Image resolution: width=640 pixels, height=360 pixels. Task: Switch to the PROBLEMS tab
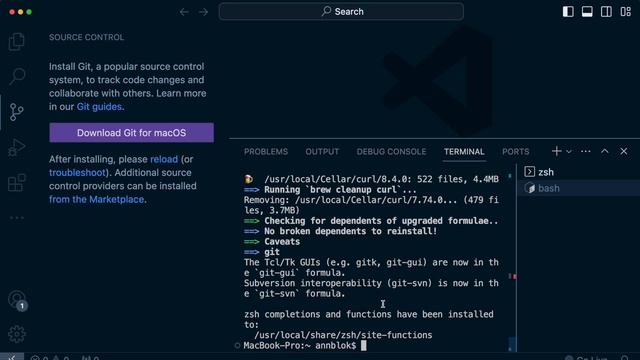coord(266,151)
